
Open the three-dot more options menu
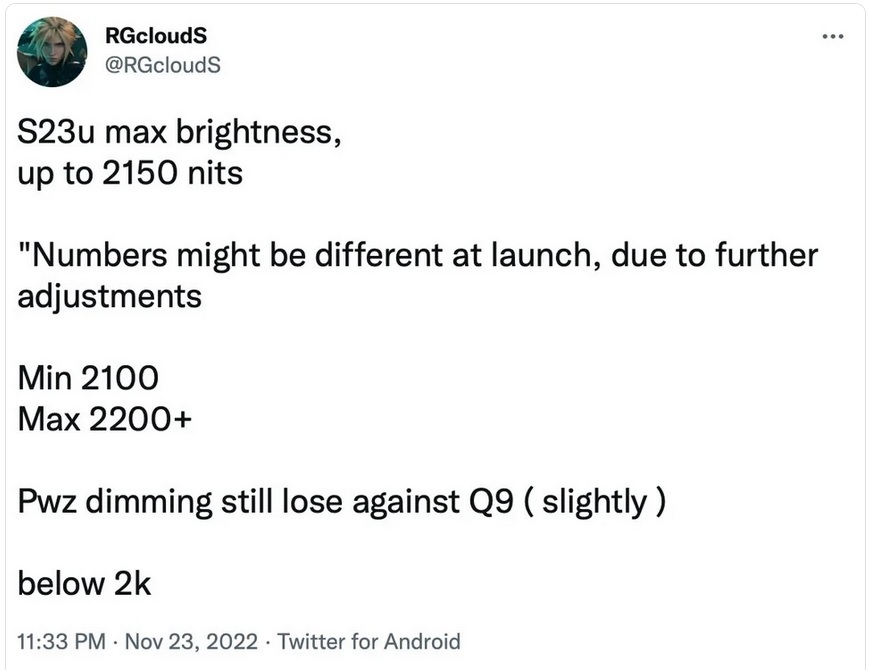pos(832,37)
